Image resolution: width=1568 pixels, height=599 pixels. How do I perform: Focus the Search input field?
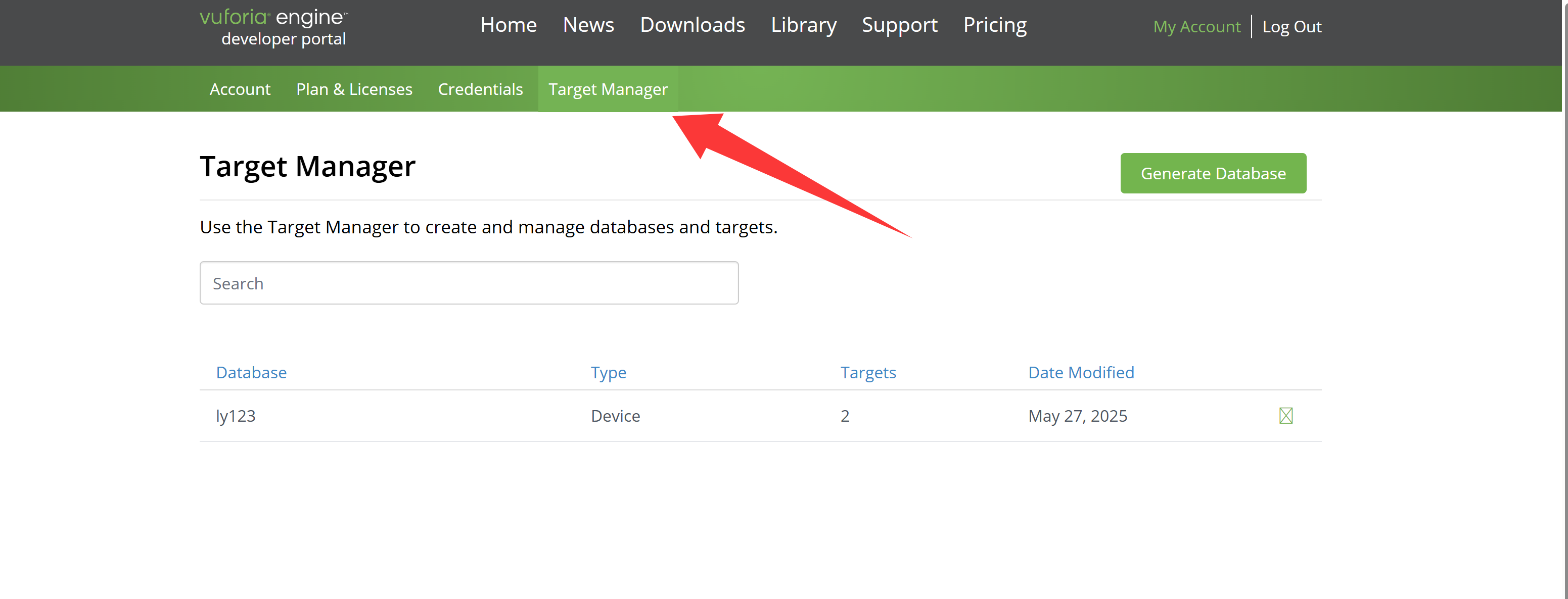469,283
